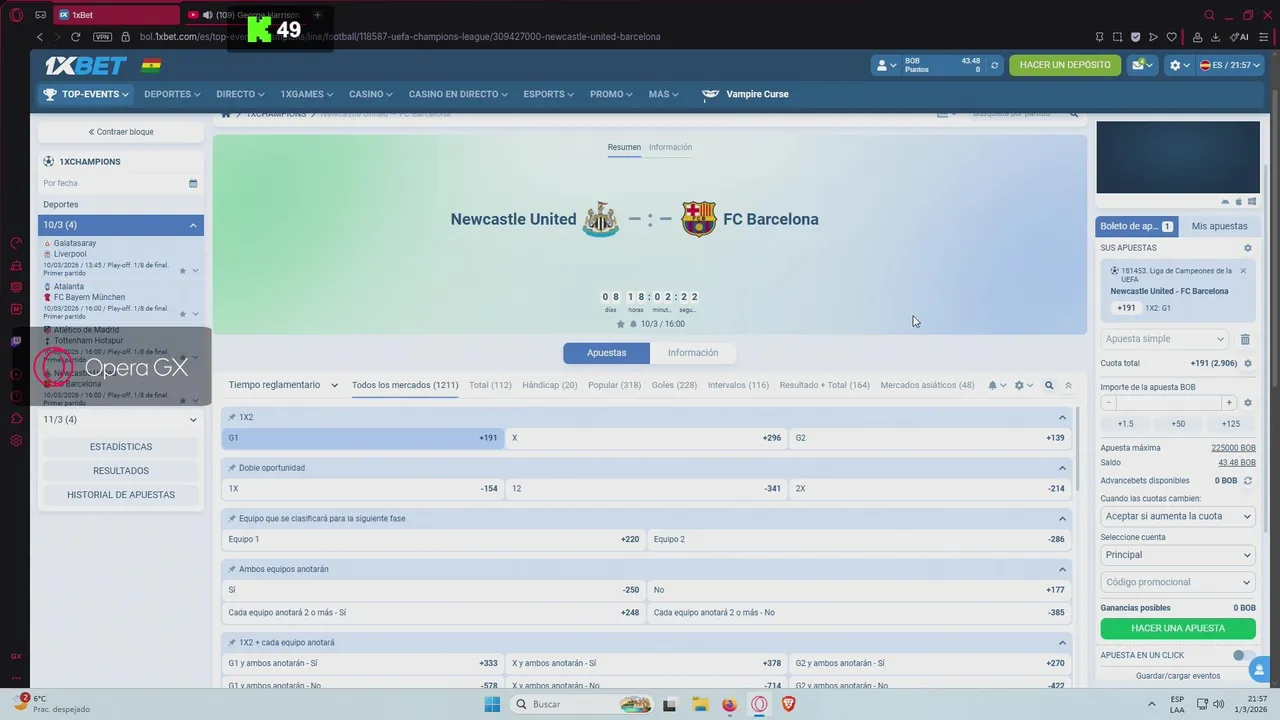Image resolution: width=1280 pixels, height=720 pixels.
Task: Open the Cuota total gear settings
Action: pyautogui.click(x=1247, y=364)
